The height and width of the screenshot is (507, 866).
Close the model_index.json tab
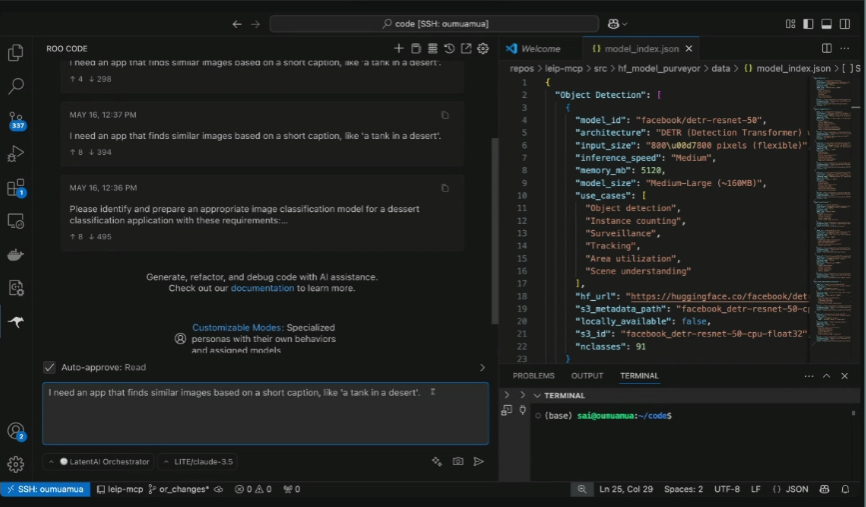(689, 49)
